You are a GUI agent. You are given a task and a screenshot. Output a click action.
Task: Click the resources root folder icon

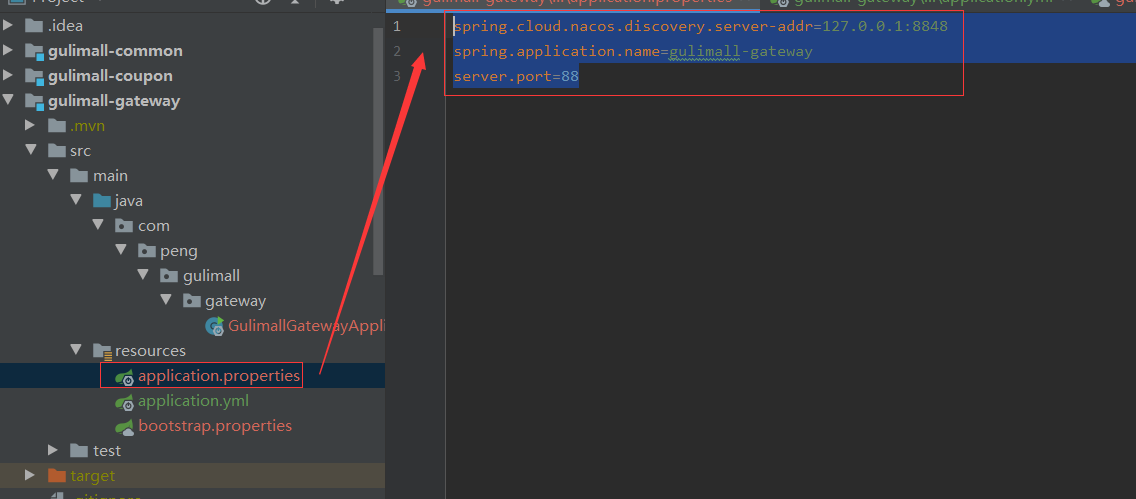(x=102, y=351)
